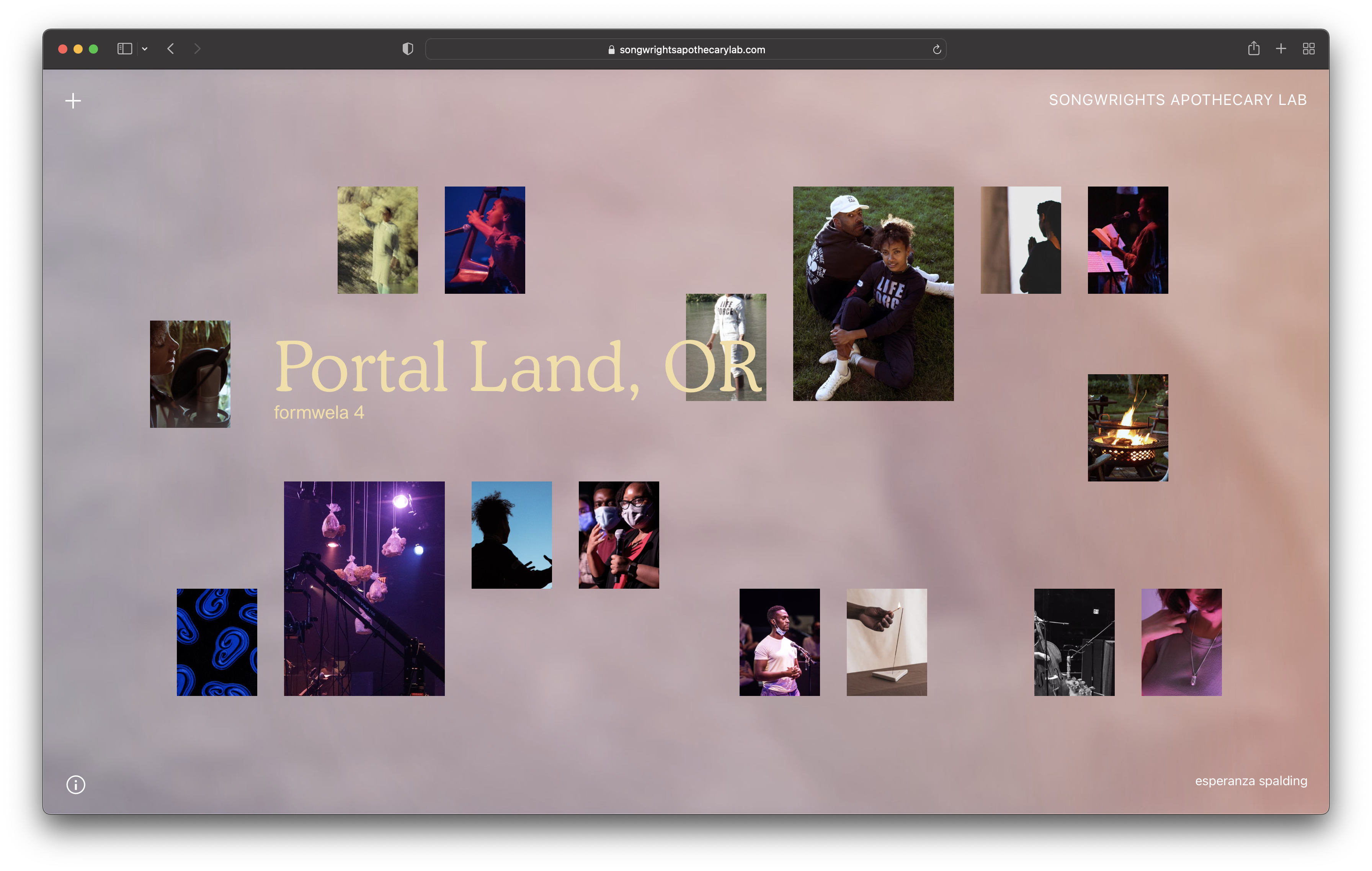The image size is (1372, 871).
Task: Open the incense stick photo thumbnail
Action: (887, 642)
